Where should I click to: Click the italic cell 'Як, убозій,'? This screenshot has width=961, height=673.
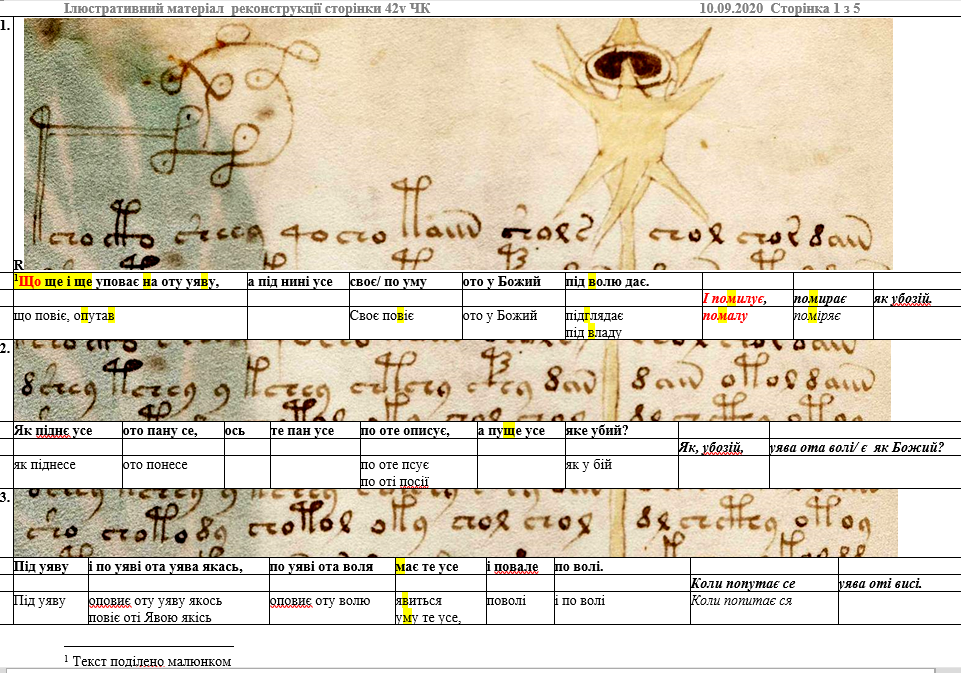[x=724, y=447]
